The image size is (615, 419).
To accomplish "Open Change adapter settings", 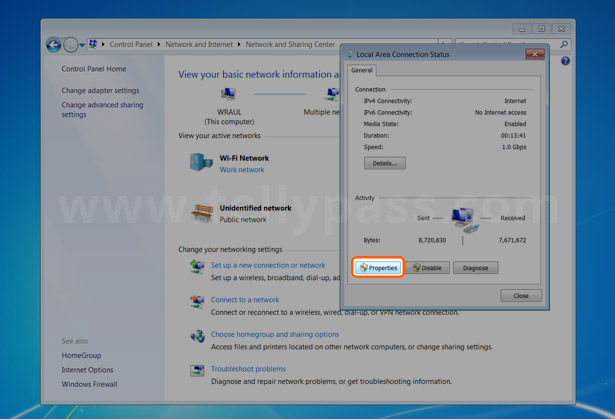I will pyautogui.click(x=100, y=91).
